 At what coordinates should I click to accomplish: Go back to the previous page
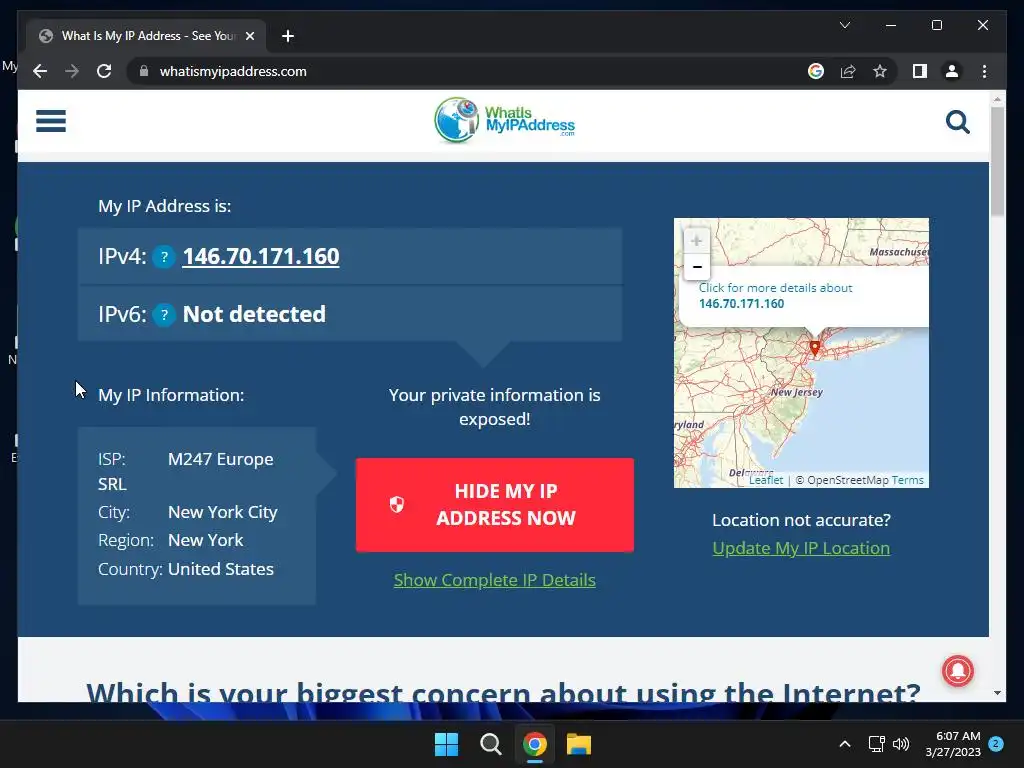pos(40,71)
